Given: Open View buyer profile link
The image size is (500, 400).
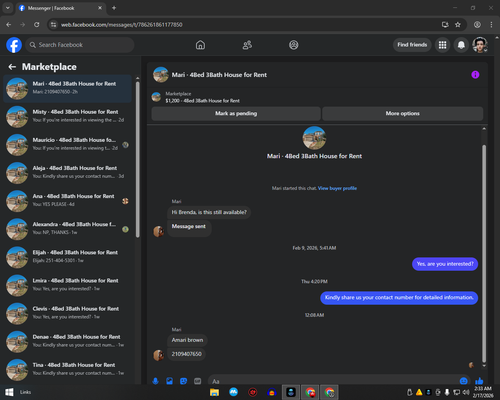Looking at the screenshot, I should pyautogui.click(x=337, y=188).
